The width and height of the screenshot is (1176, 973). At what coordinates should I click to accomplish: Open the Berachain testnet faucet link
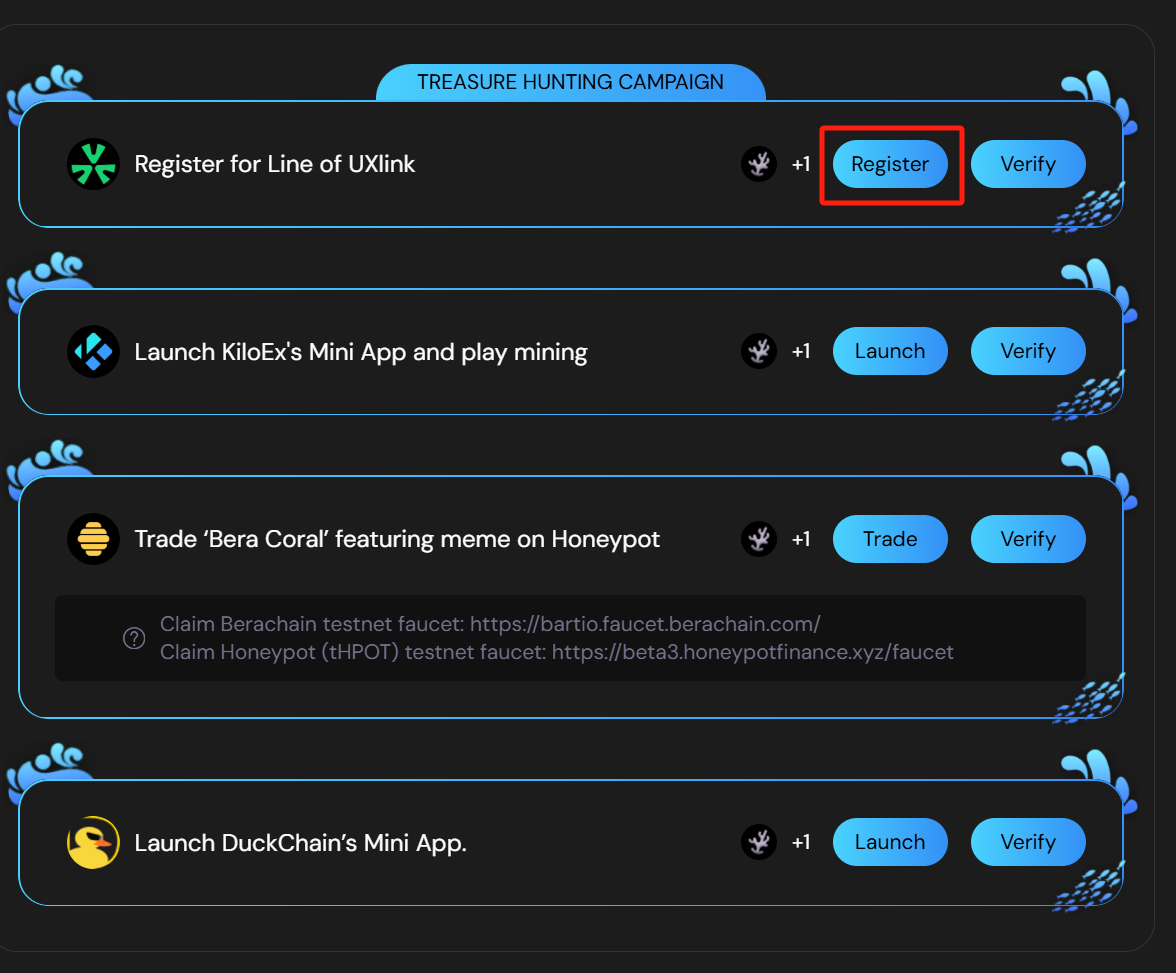645,625
